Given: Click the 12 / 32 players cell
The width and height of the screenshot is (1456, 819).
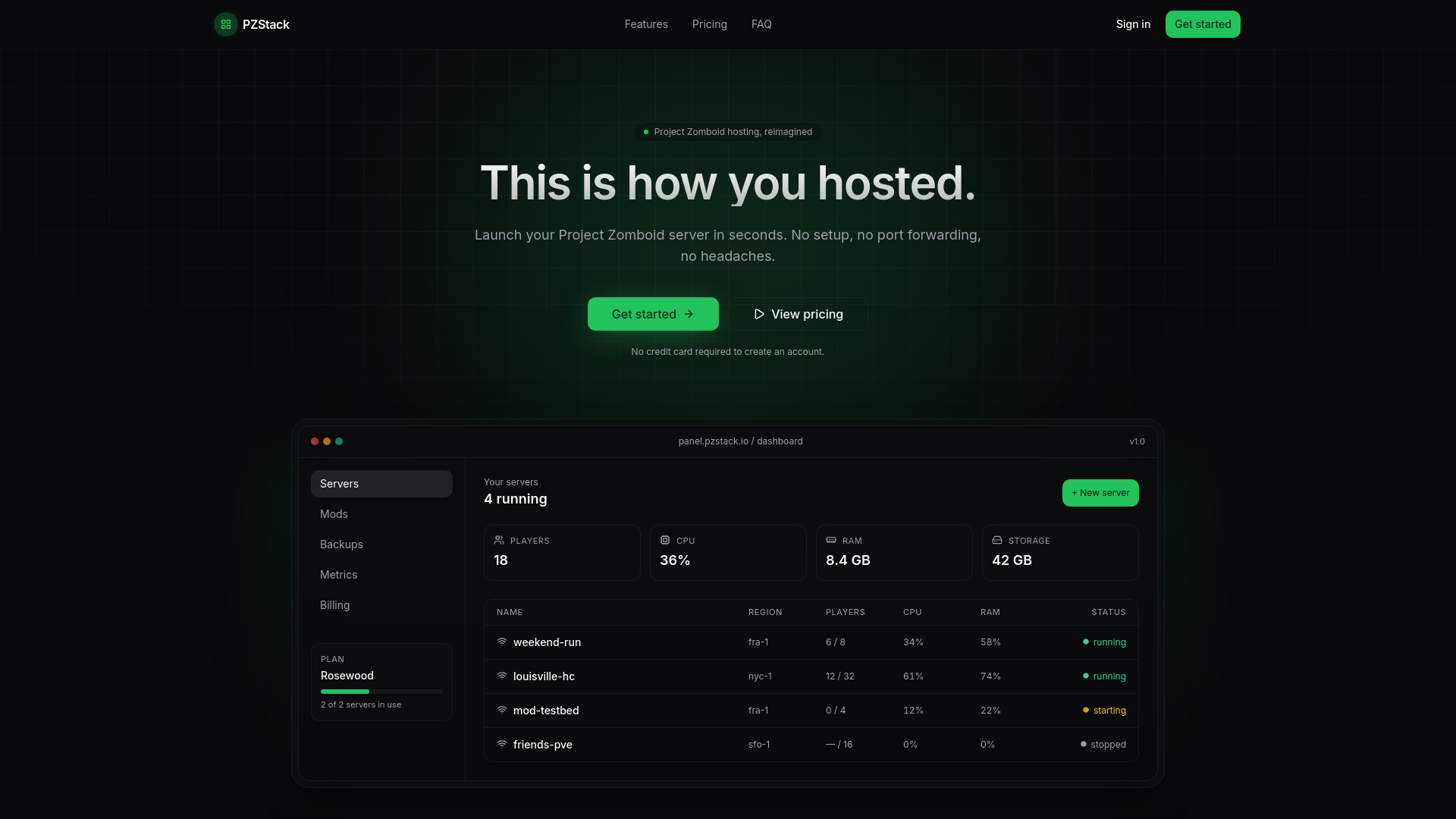Looking at the screenshot, I should click(x=839, y=676).
